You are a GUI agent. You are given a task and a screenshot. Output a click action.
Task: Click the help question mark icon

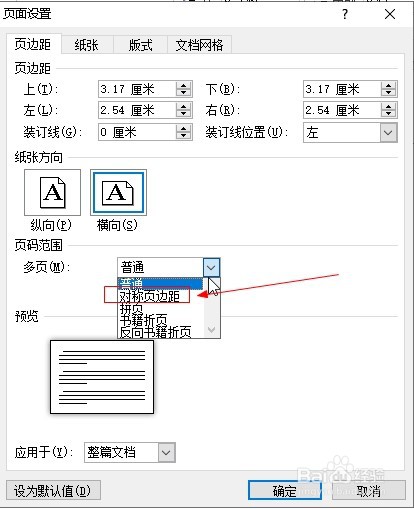pyautogui.click(x=345, y=14)
